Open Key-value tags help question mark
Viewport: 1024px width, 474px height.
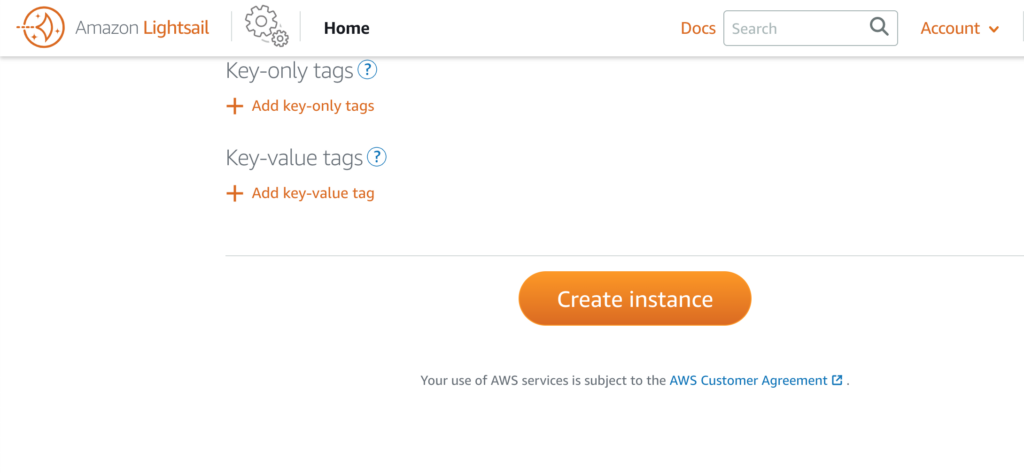(x=377, y=157)
